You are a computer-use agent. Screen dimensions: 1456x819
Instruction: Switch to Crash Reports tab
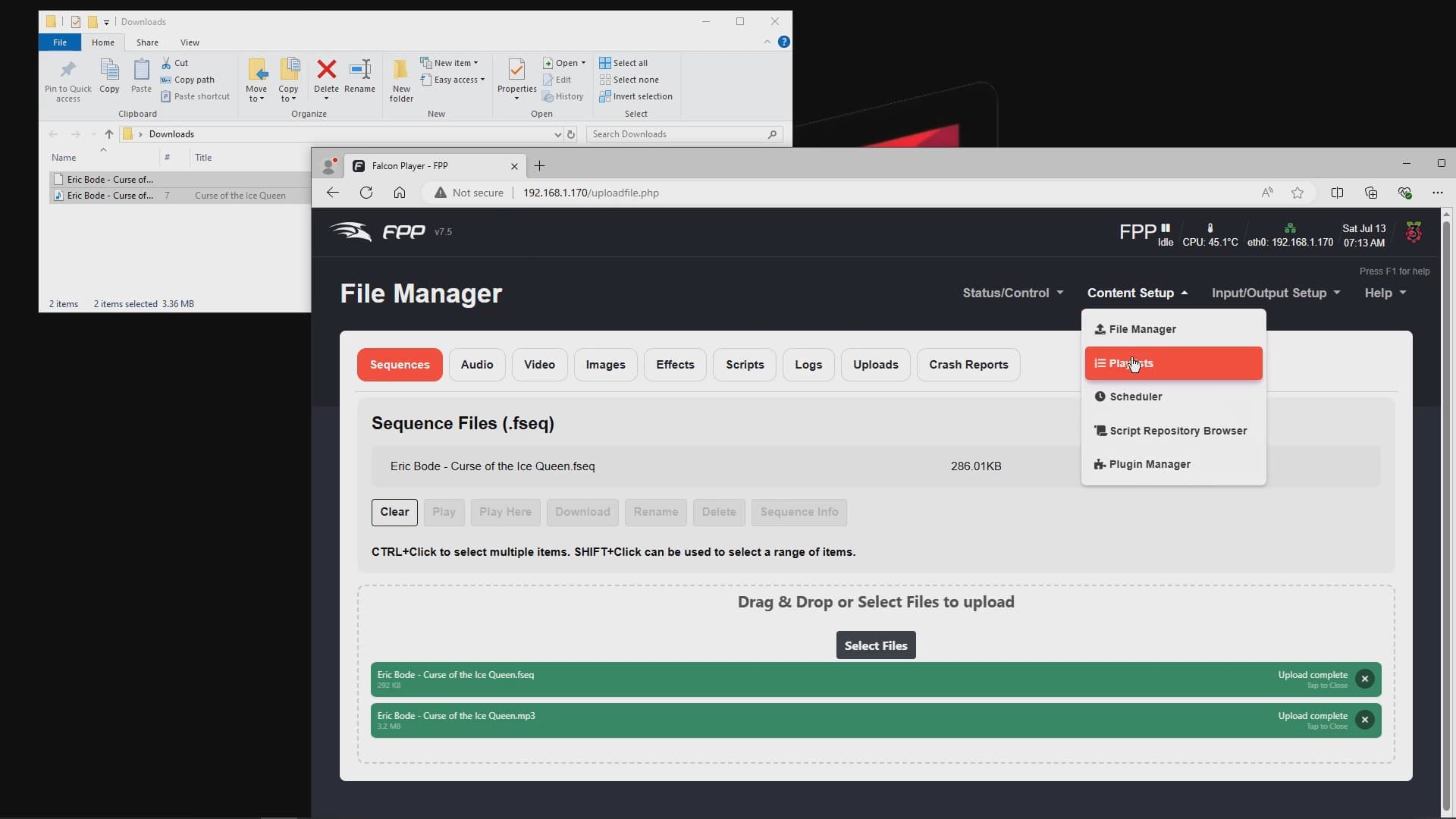click(x=968, y=365)
